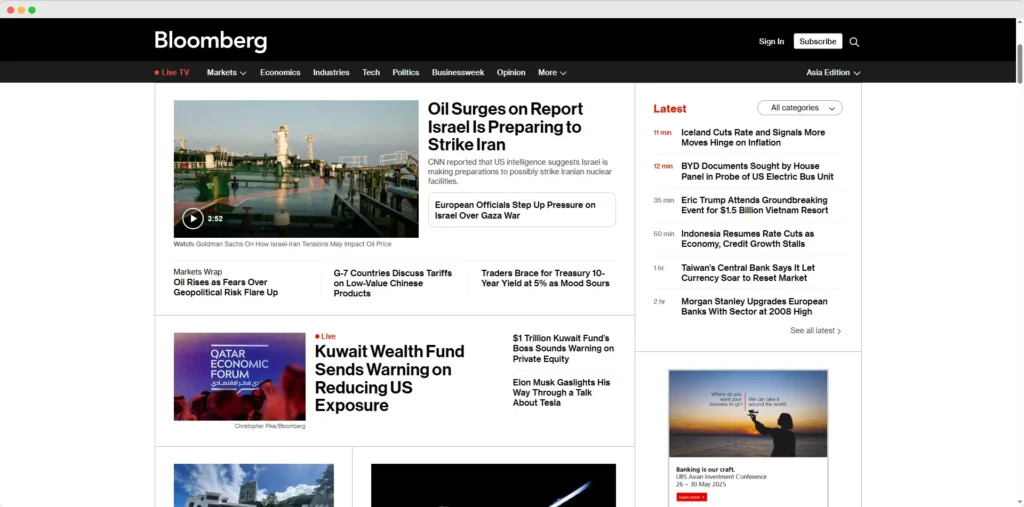Click the arrow next to See all latest
The height and width of the screenshot is (507, 1024).
(839, 331)
